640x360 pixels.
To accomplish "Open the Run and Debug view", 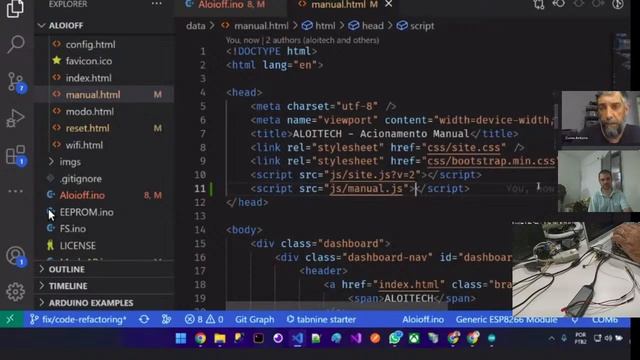I will pyautogui.click(x=16, y=118).
